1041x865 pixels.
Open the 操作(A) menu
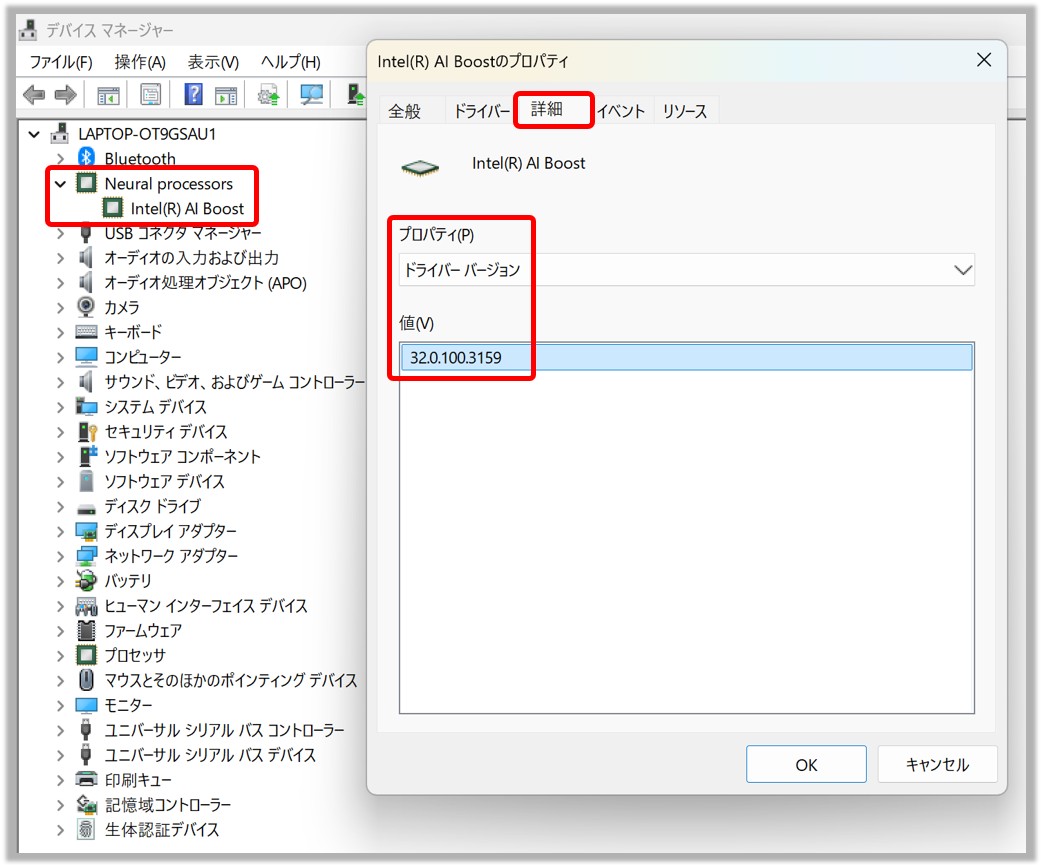click(140, 62)
